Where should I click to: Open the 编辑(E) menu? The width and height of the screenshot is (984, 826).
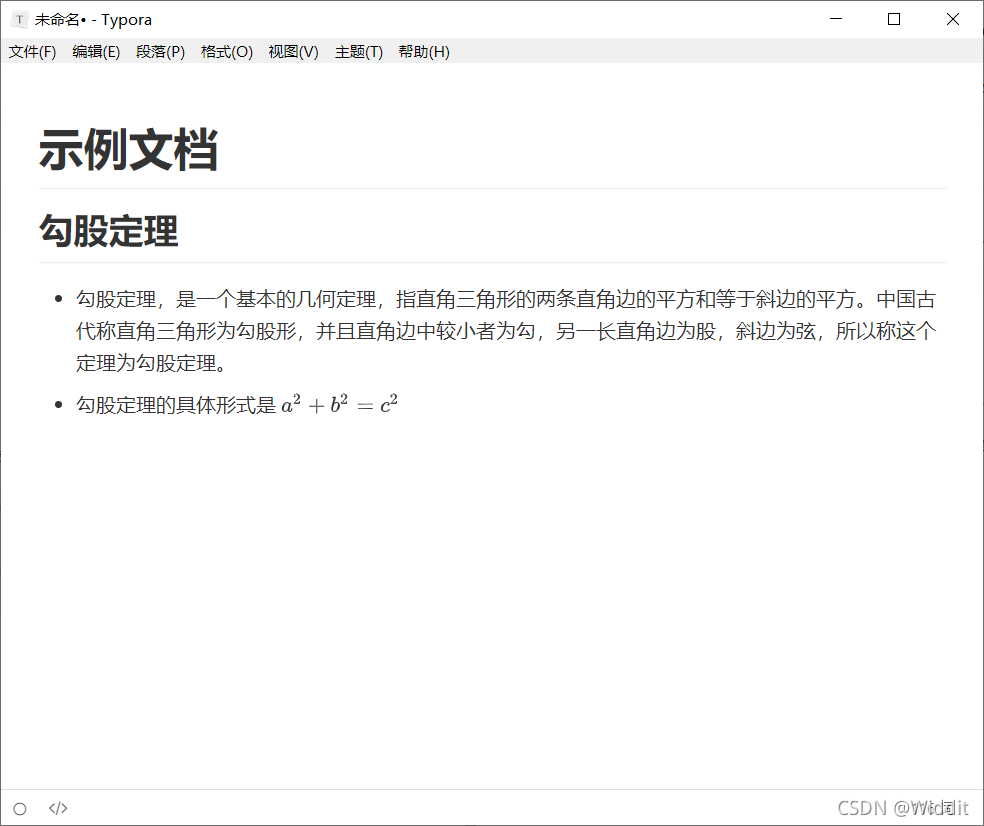[96, 52]
